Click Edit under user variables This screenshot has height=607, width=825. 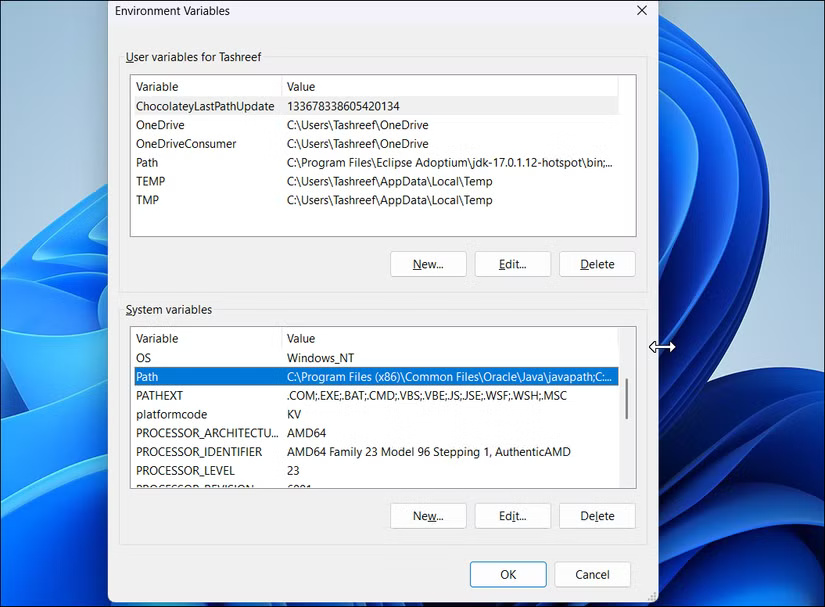512,263
